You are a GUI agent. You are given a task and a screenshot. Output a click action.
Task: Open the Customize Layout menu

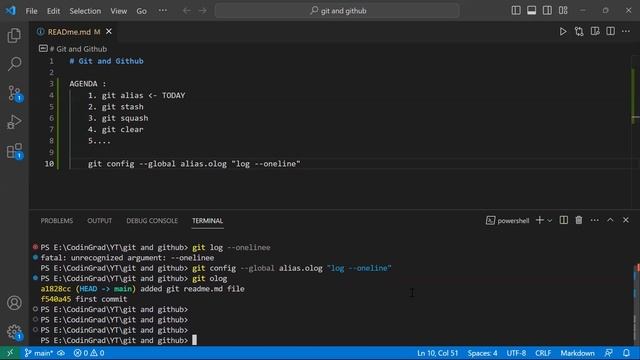click(563, 11)
